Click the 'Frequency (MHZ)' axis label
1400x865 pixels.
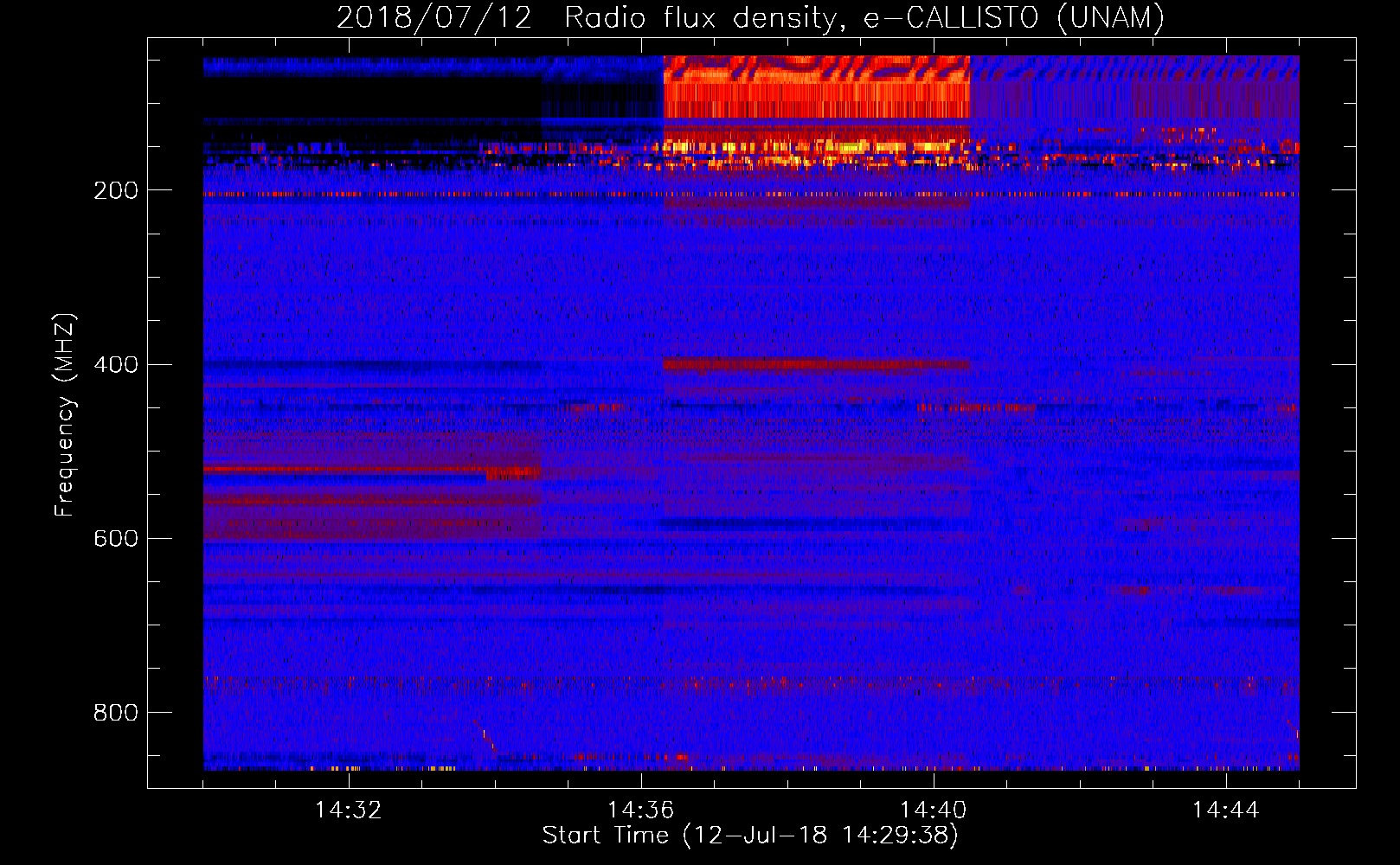coord(65,414)
